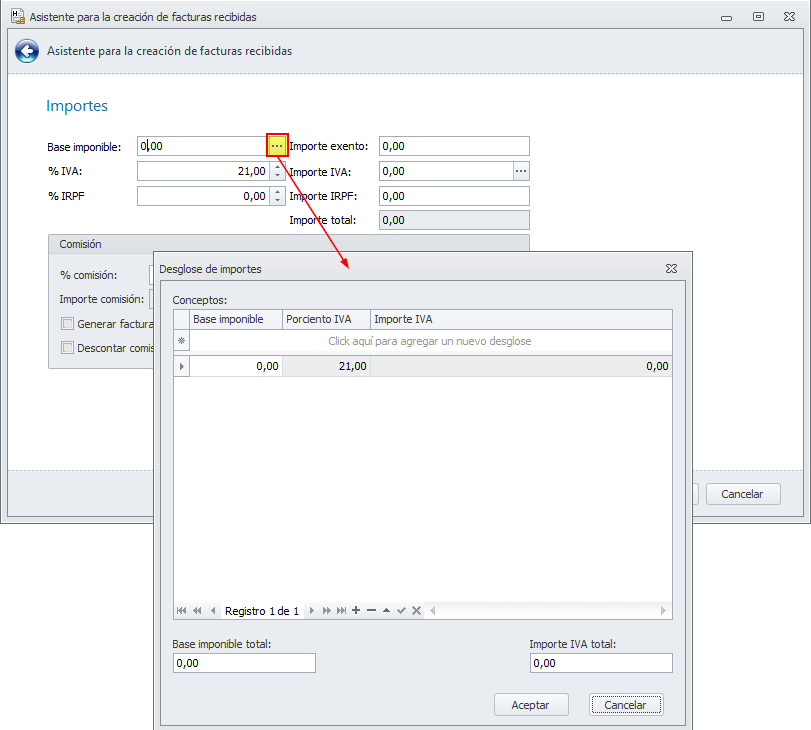The height and width of the screenshot is (730, 811).
Task: Maximize the wizard window
Action: point(758,17)
